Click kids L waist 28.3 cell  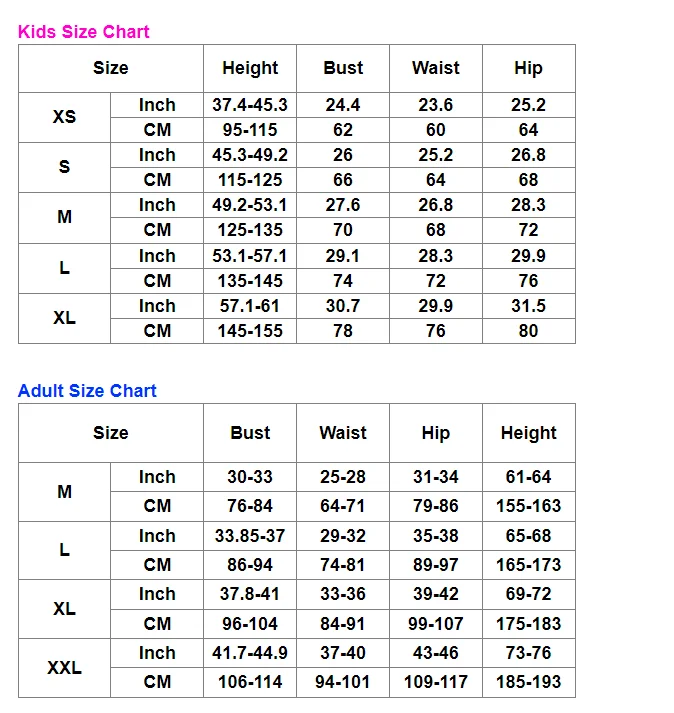[436, 256]
